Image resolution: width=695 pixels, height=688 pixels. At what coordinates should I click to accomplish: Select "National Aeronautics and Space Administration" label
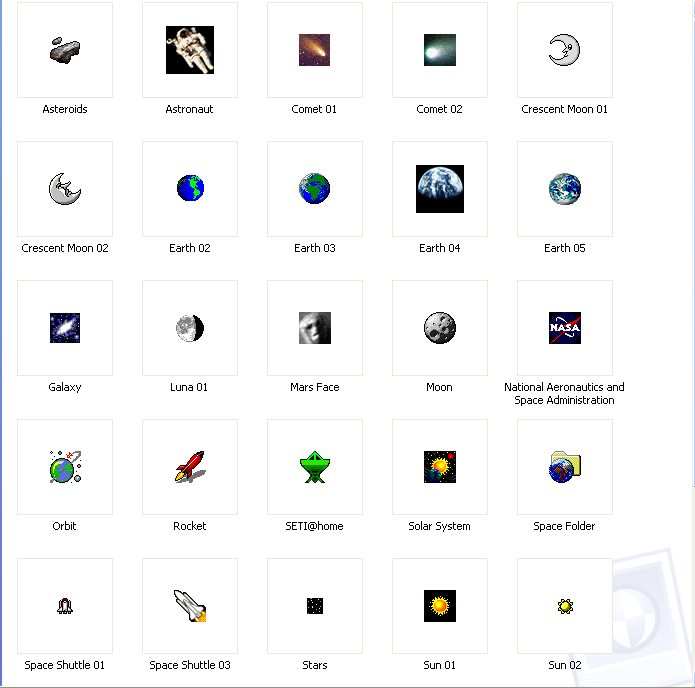[564, 394]
